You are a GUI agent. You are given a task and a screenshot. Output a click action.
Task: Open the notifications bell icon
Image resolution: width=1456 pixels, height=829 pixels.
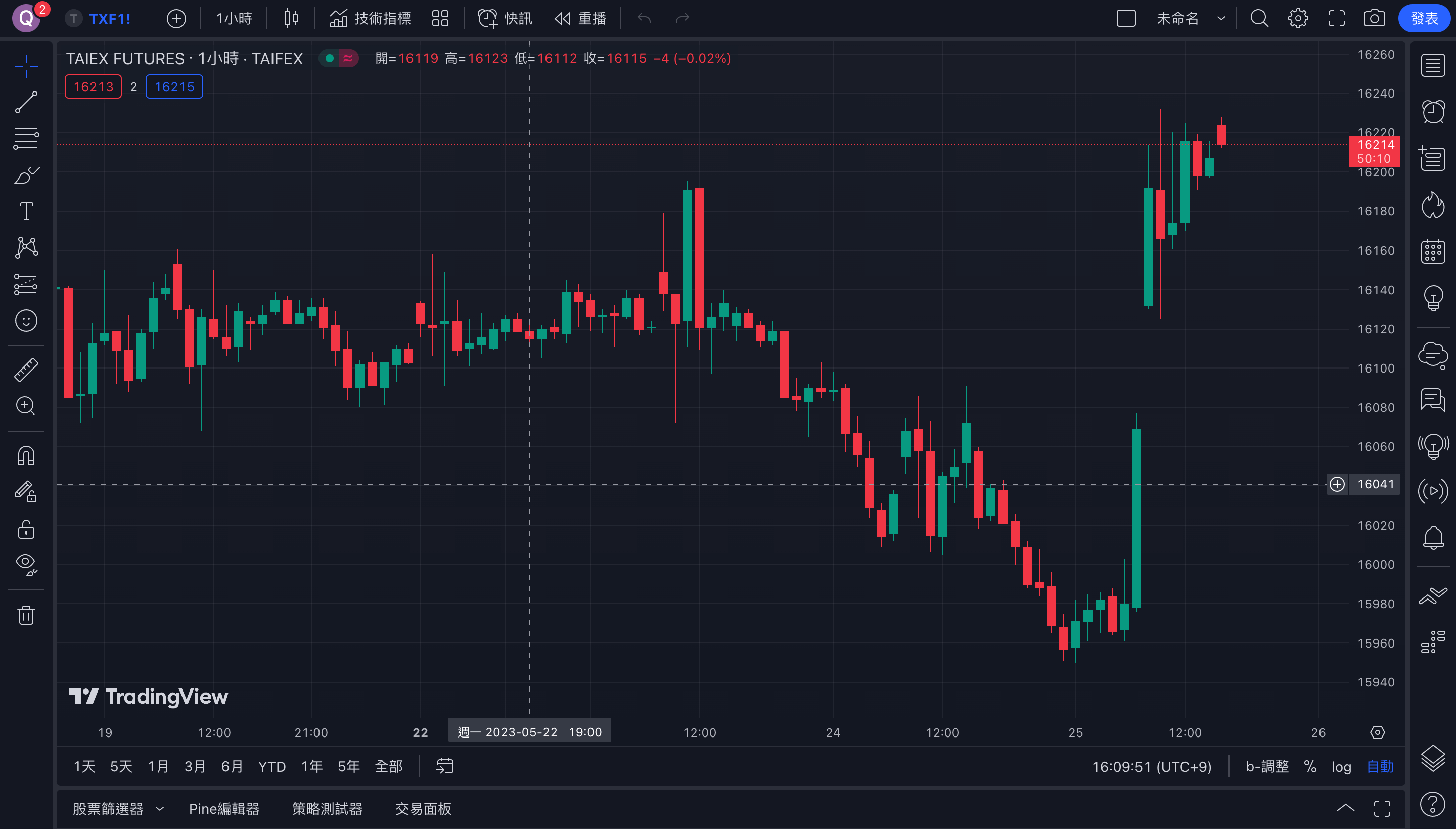pos(1433,537)
